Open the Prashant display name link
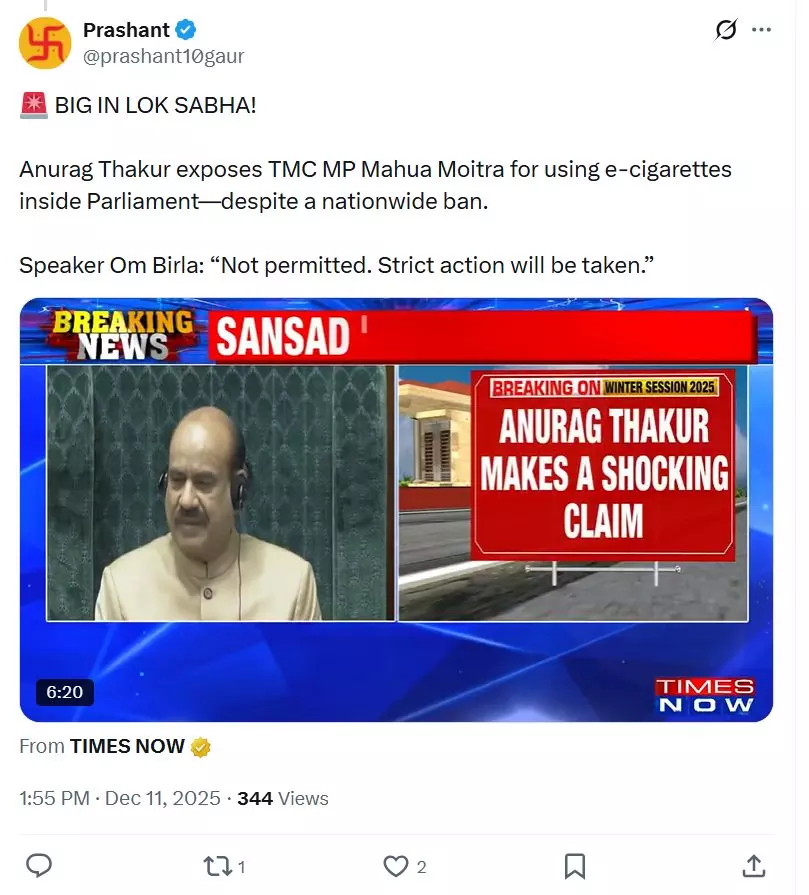The image size is (809, 895). [x=126, y=30]
